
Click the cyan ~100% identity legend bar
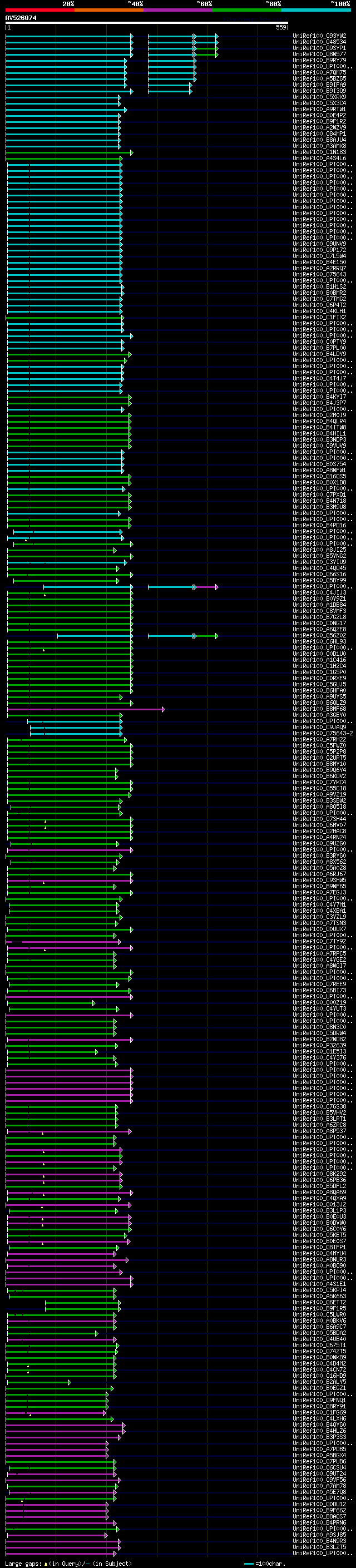tap(316, 10)
